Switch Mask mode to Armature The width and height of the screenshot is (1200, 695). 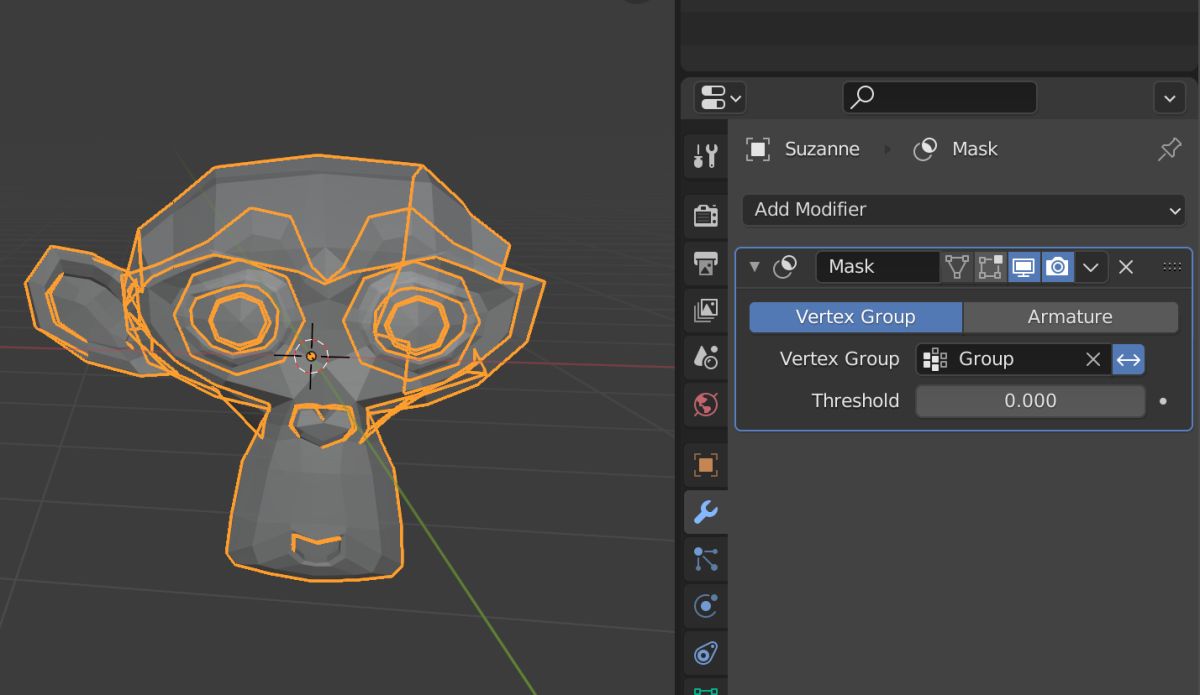pyautogui.click(x=1069, y=317)
